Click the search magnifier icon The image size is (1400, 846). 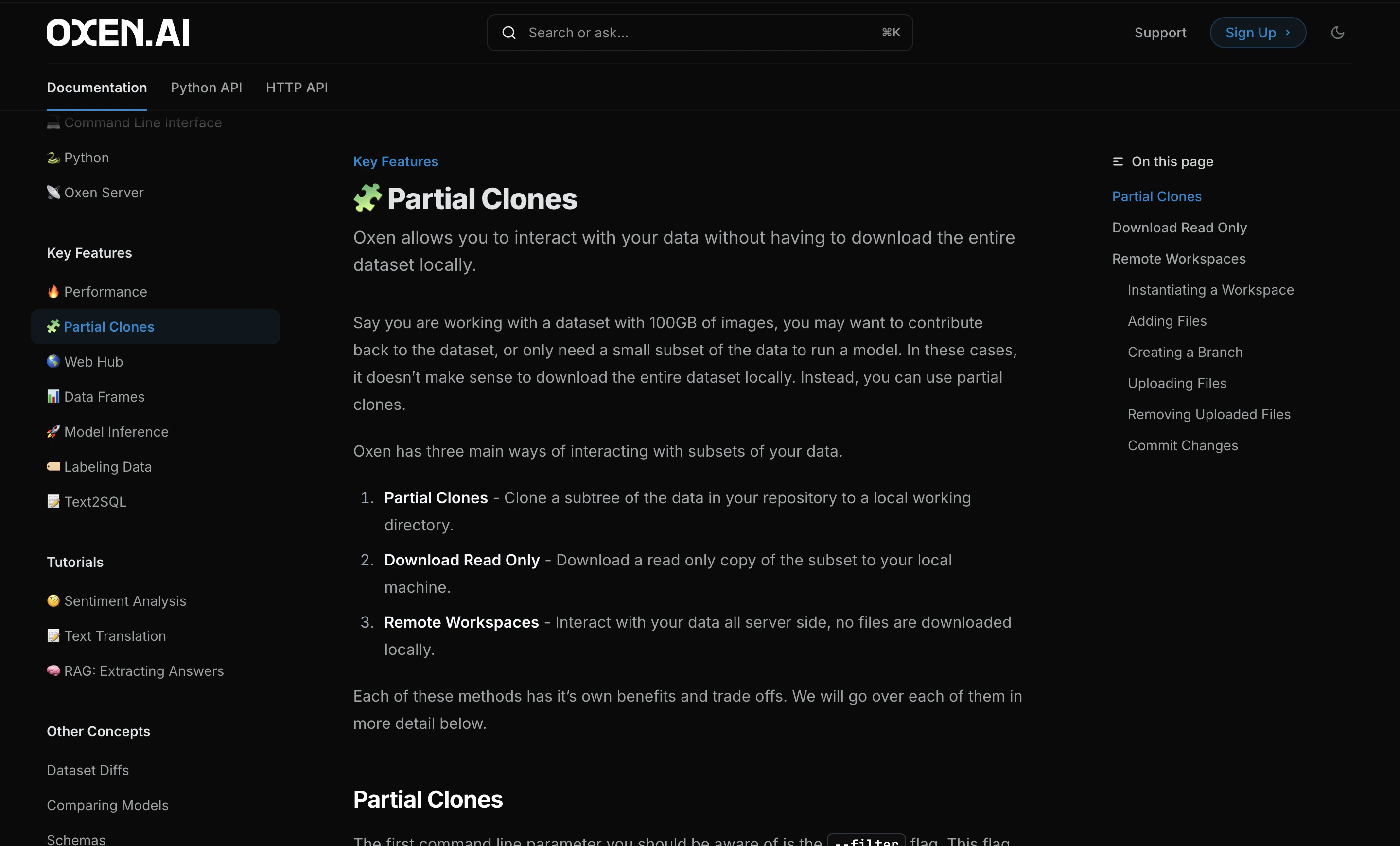coord(508,33)
